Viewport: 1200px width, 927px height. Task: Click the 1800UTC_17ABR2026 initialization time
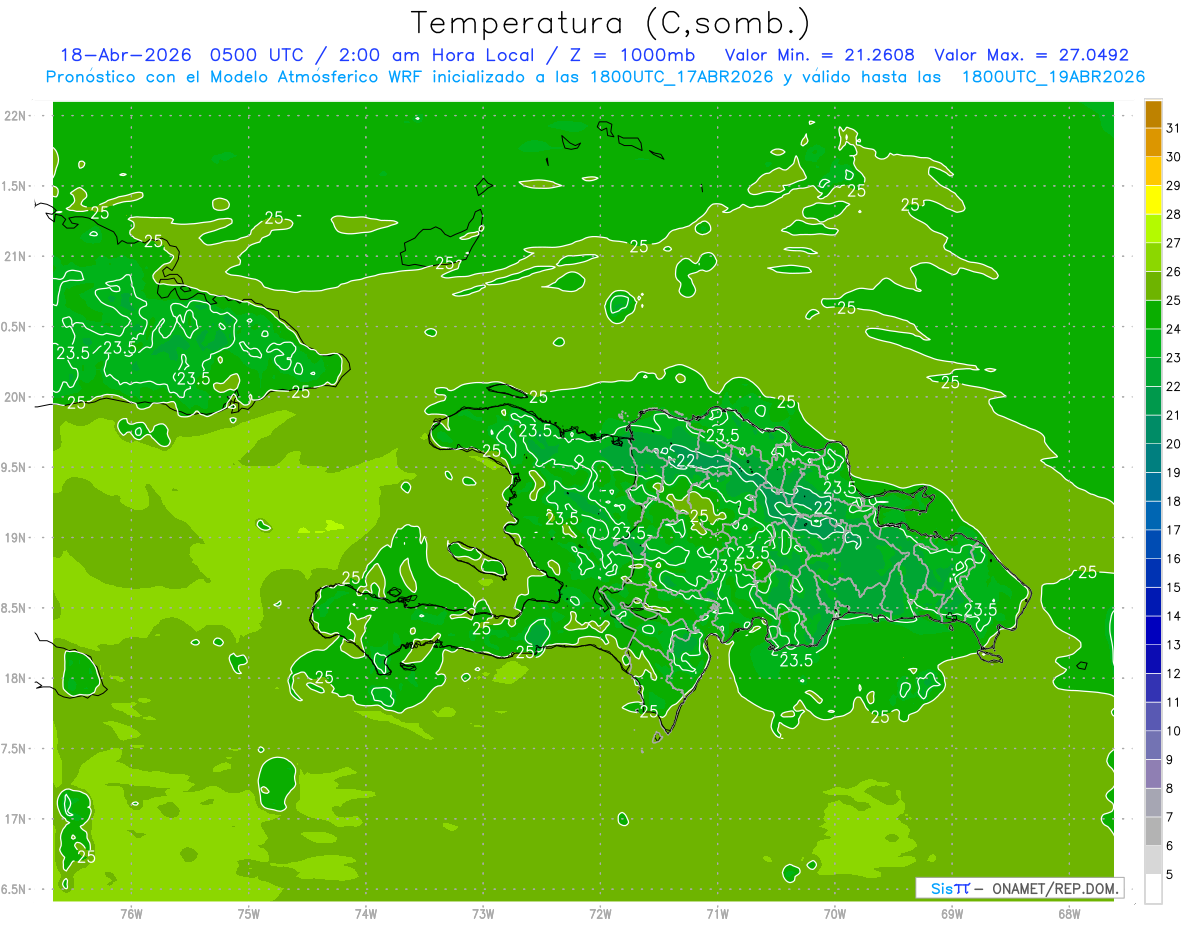tap(682, 77)
